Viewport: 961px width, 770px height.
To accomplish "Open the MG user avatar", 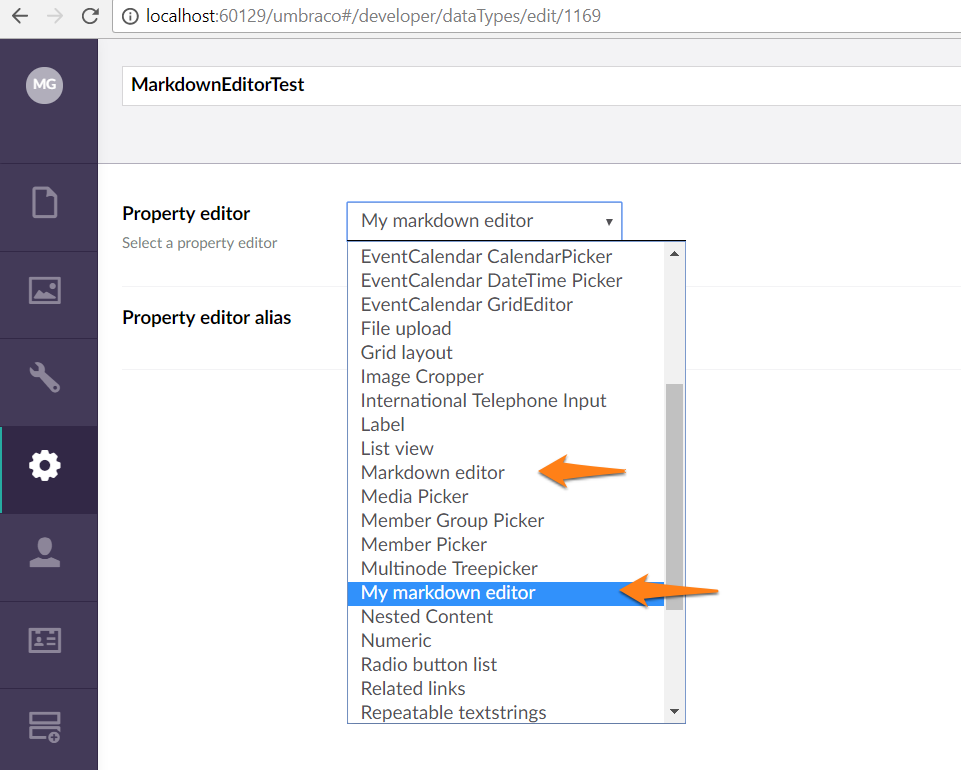I will point(44,85).
